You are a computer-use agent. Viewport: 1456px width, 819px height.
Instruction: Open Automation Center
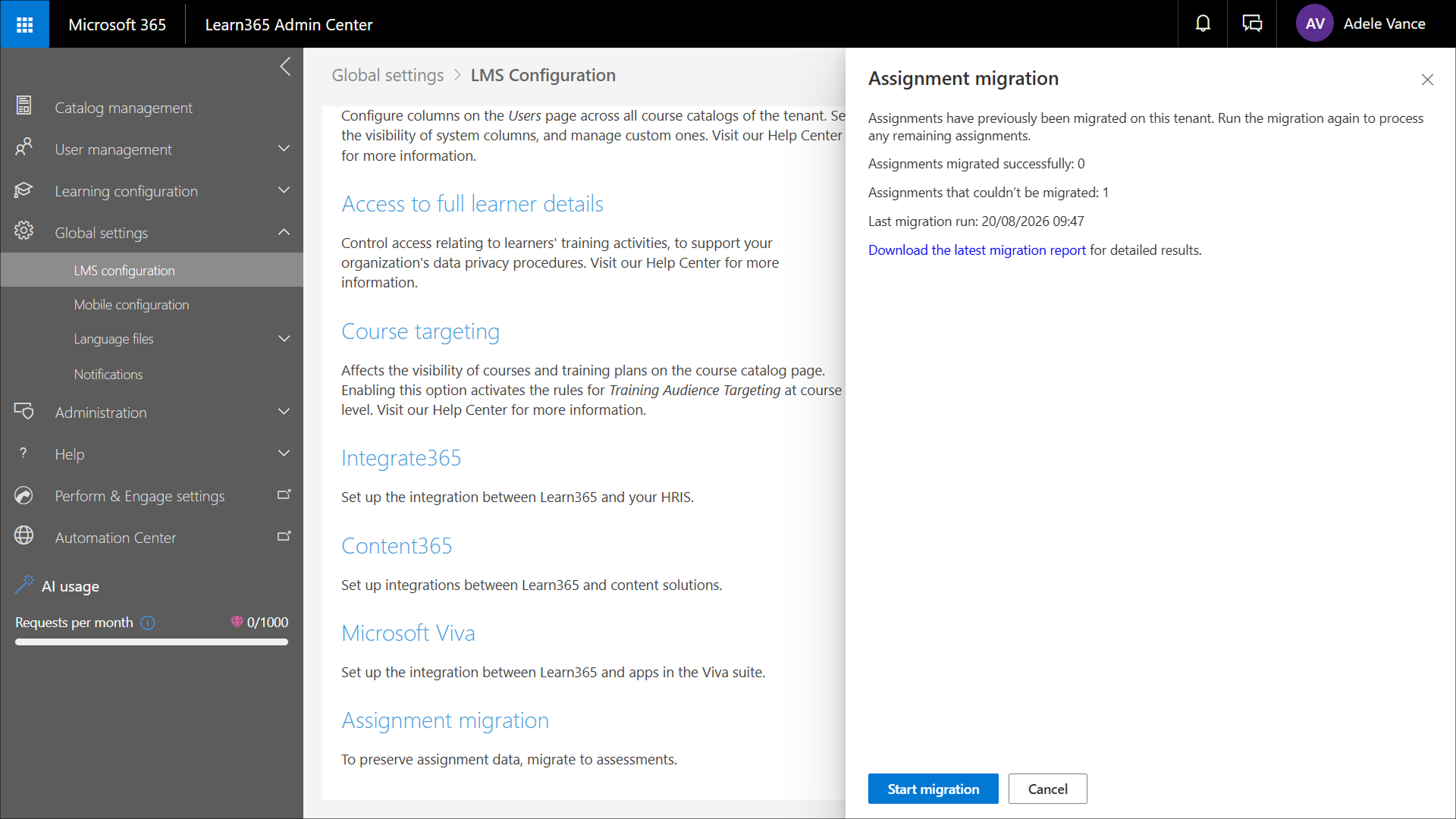(x=115, y=538)
